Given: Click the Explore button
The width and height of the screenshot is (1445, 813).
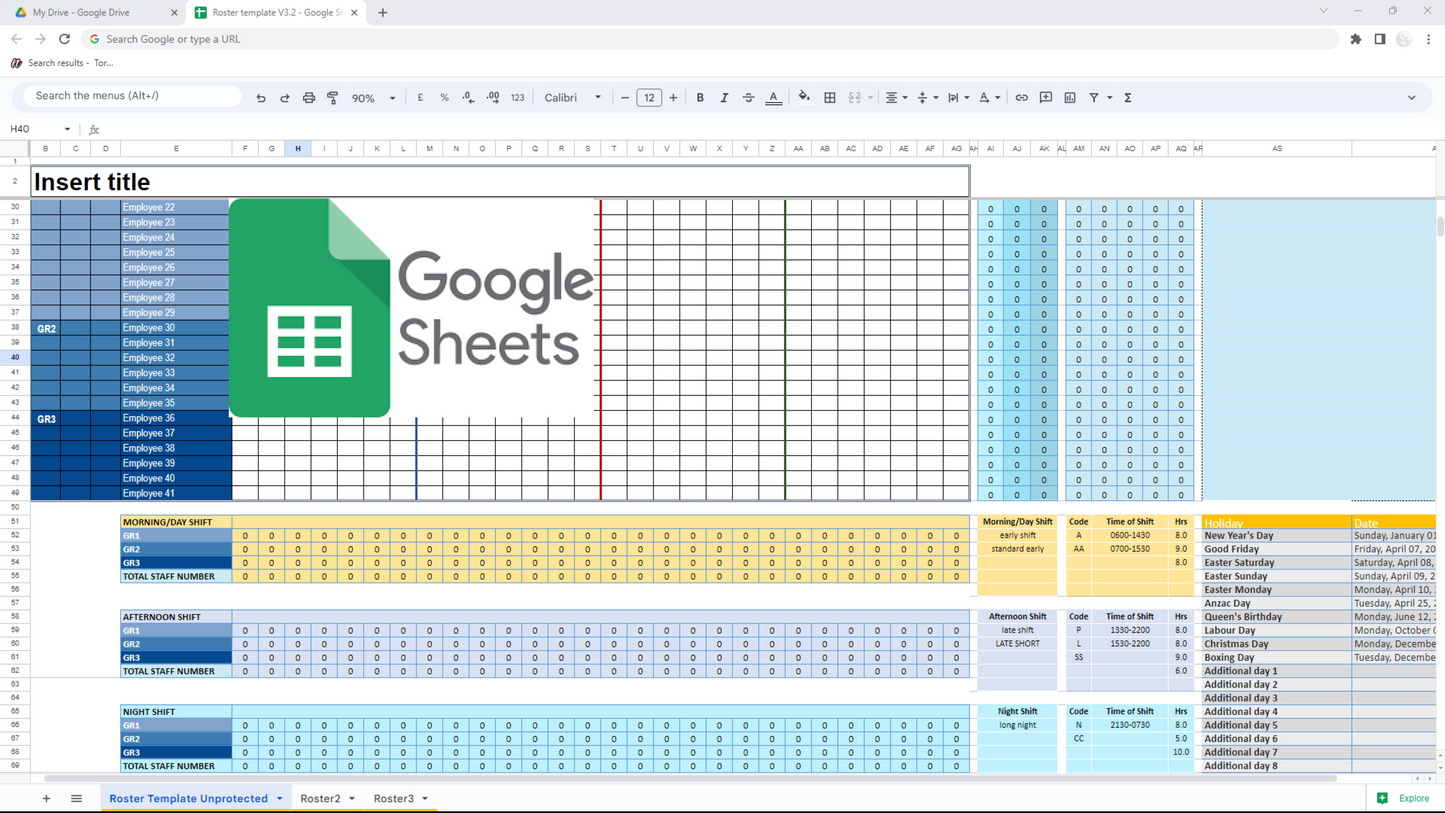Looking at the screenshot, I should (x=1404, y=798).
